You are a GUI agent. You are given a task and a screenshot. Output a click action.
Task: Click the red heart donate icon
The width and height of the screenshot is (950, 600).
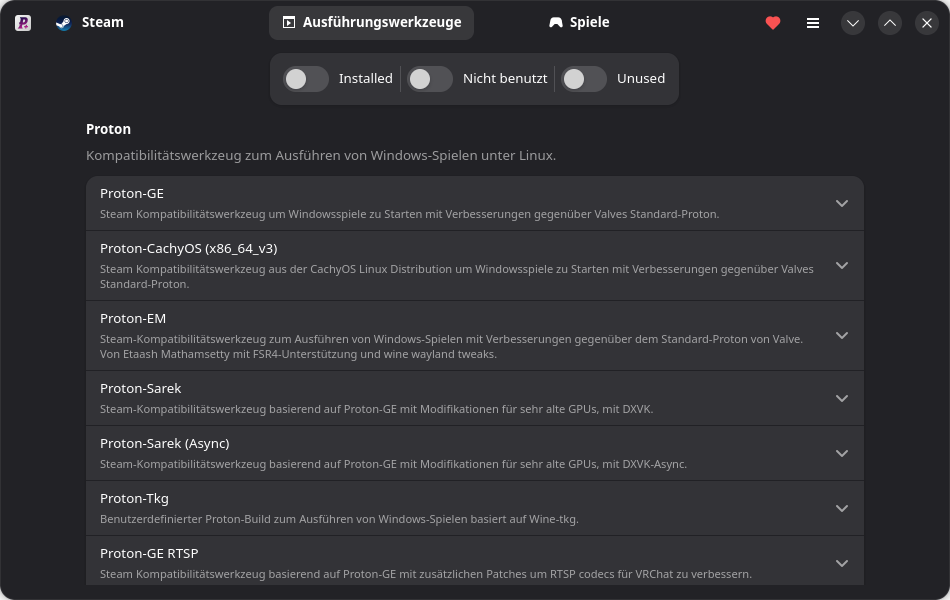(x=772, y=23)
